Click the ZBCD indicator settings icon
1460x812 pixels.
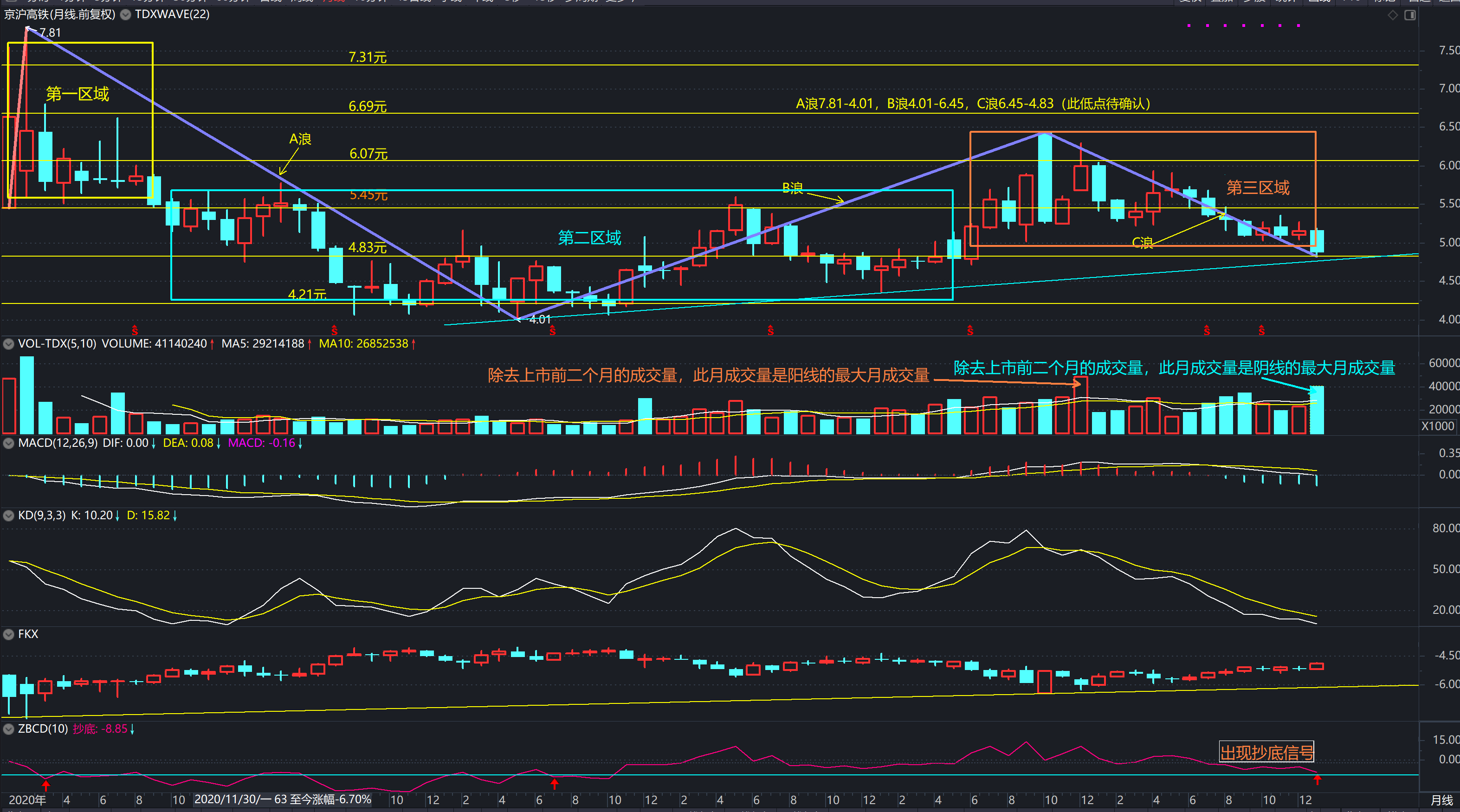(x=8, y=728)
